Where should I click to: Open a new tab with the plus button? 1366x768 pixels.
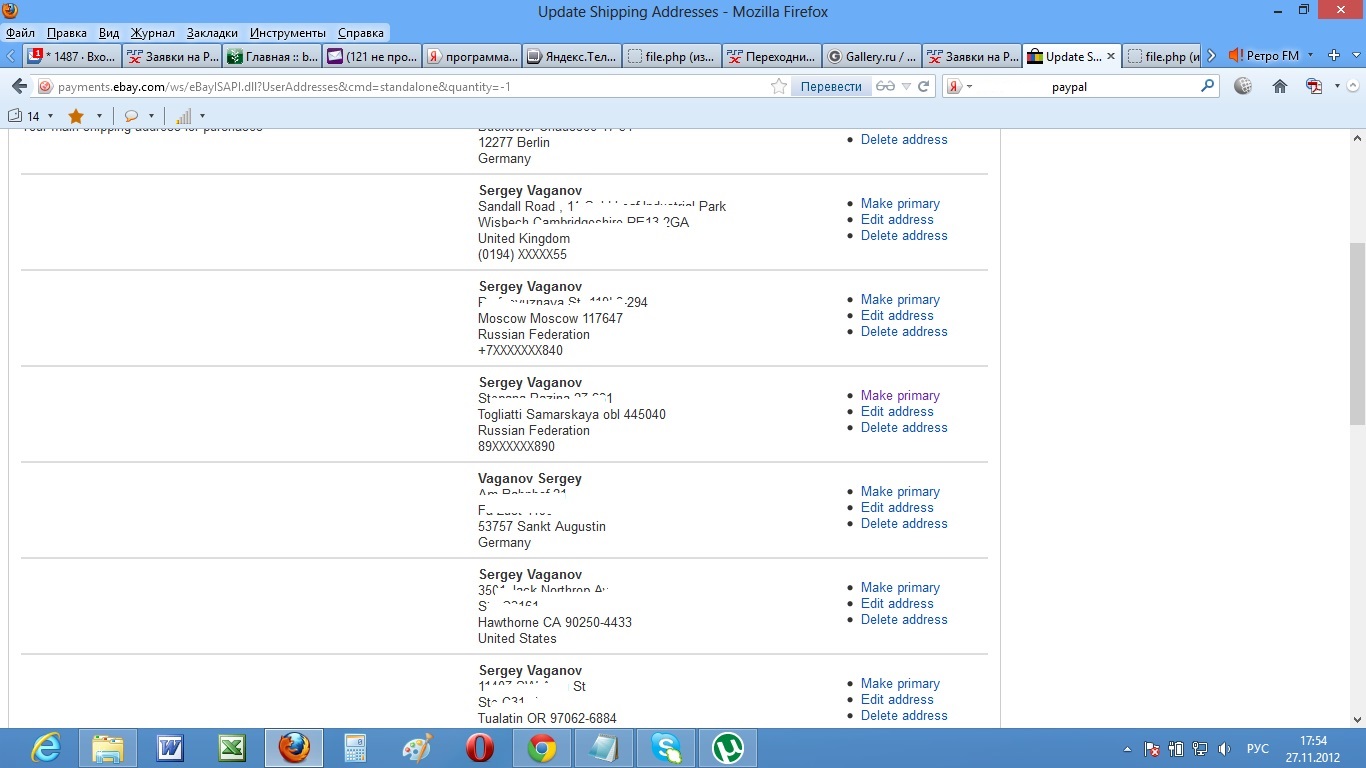pos(1333,56)
